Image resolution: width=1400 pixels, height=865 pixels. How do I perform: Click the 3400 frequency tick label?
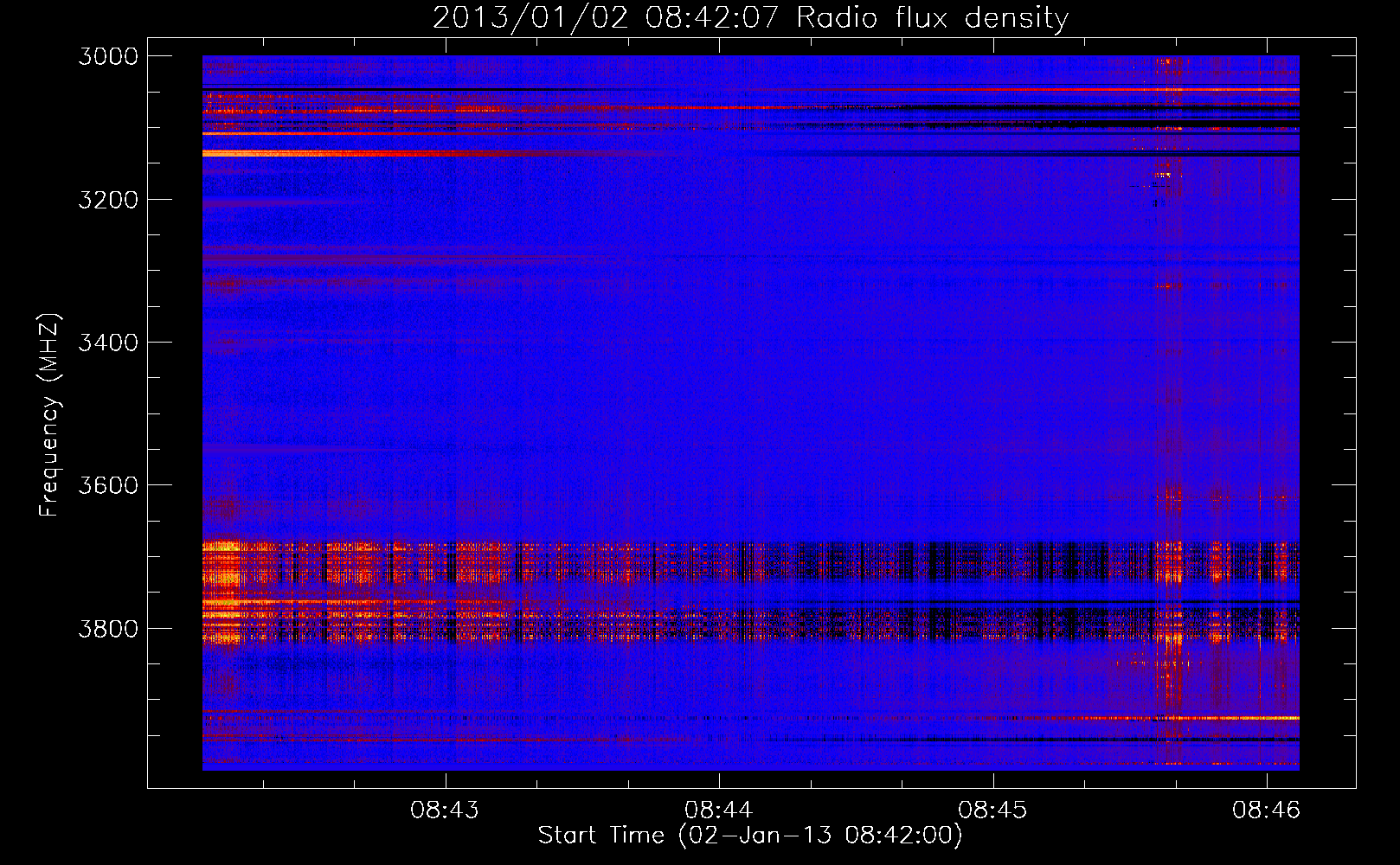[x=108, y=343]
